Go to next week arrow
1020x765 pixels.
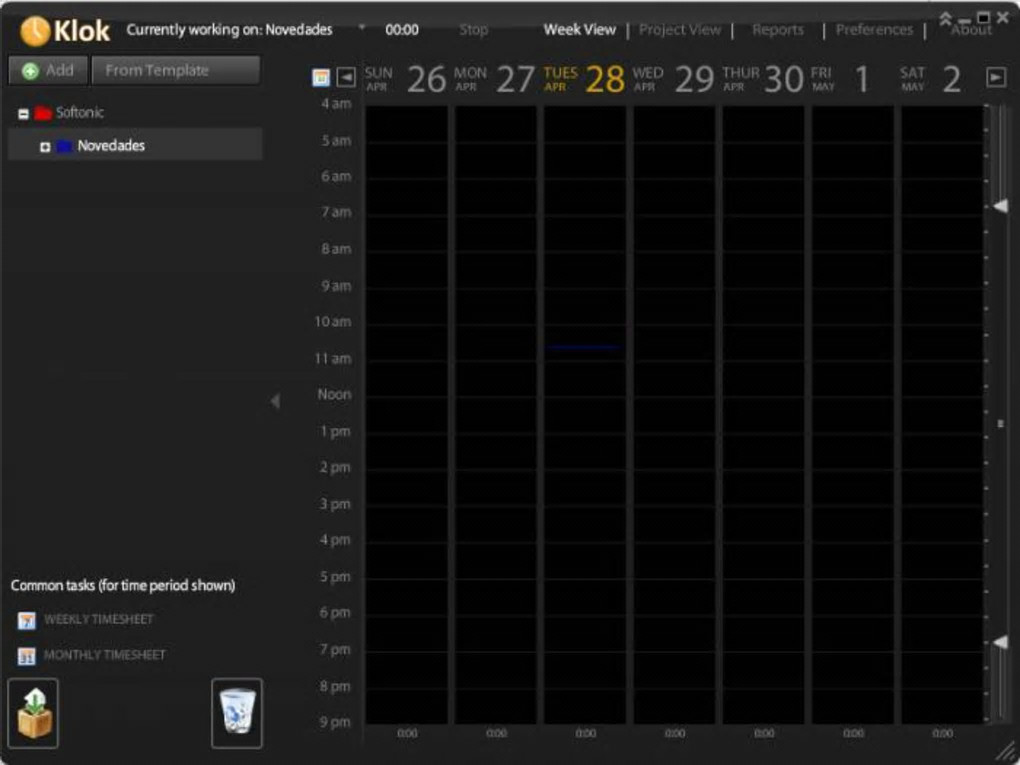(996, 77)
